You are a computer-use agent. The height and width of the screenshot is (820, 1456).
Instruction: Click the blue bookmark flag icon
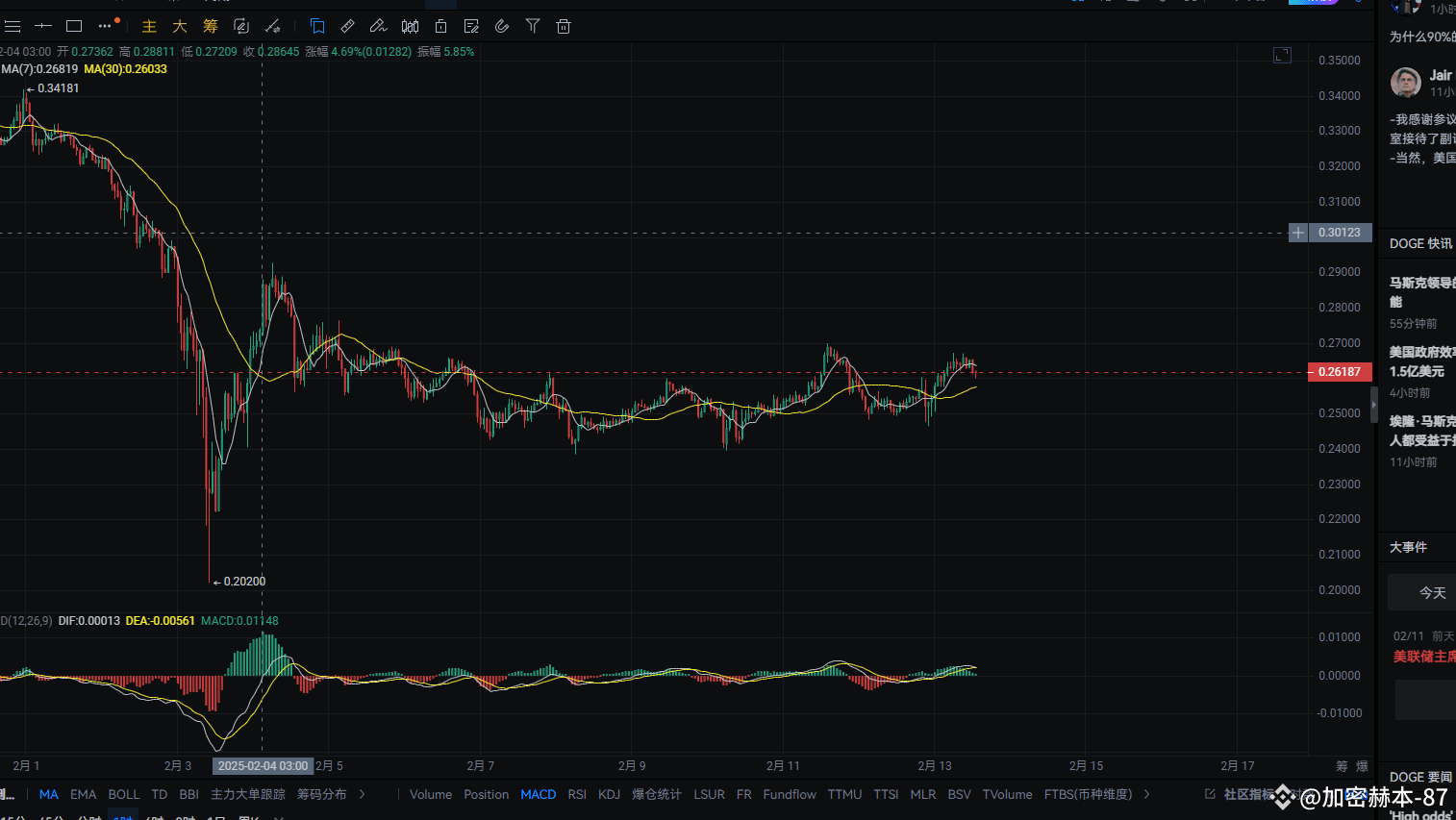[x=317, y=26]
